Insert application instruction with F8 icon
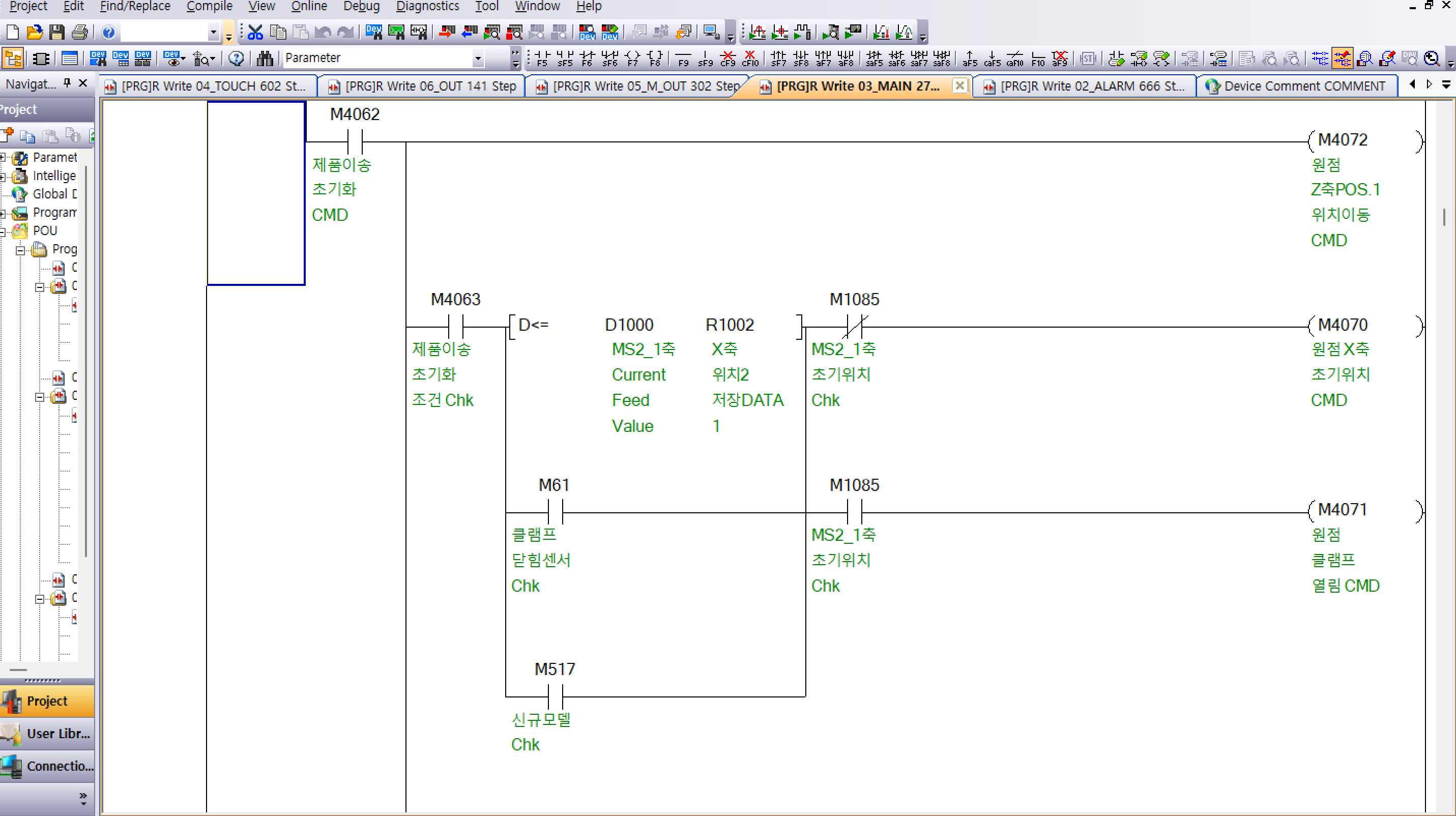The image size is (1456, 816). (655, 58)
